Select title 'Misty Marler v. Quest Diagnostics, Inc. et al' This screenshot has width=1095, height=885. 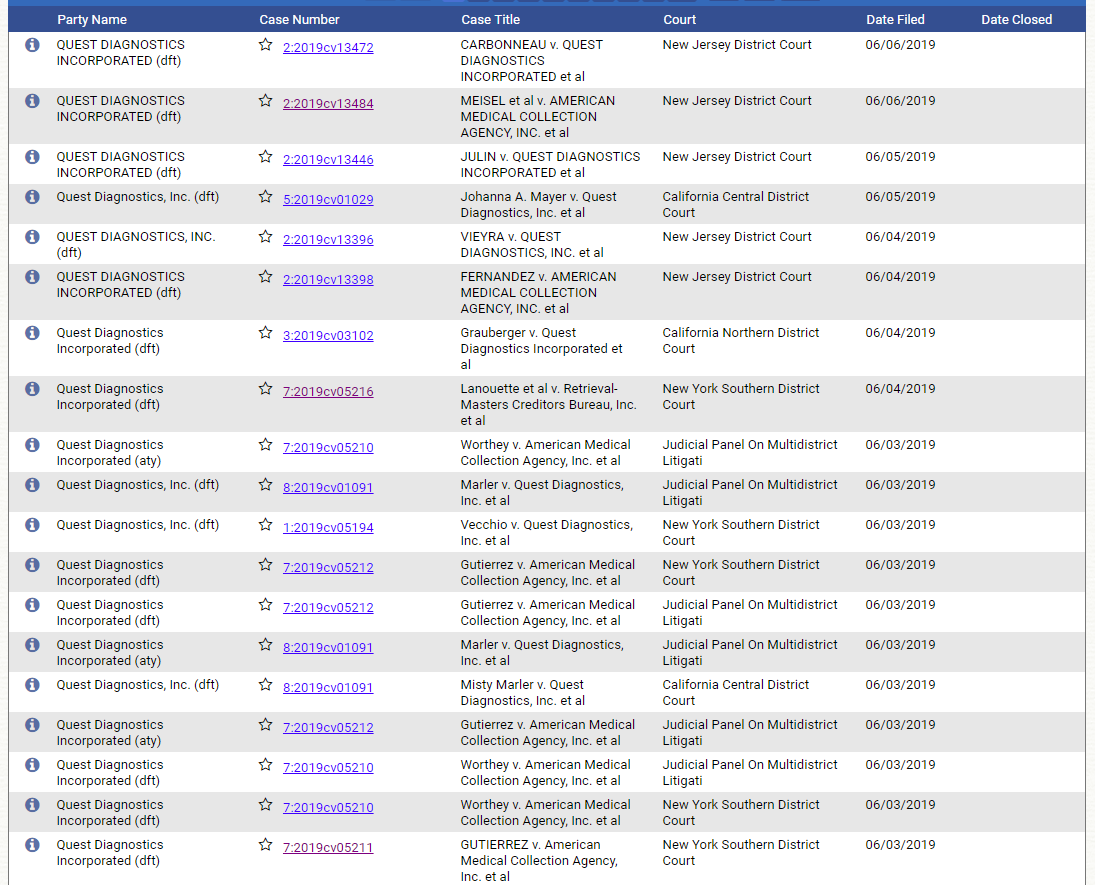click(522, 692)
